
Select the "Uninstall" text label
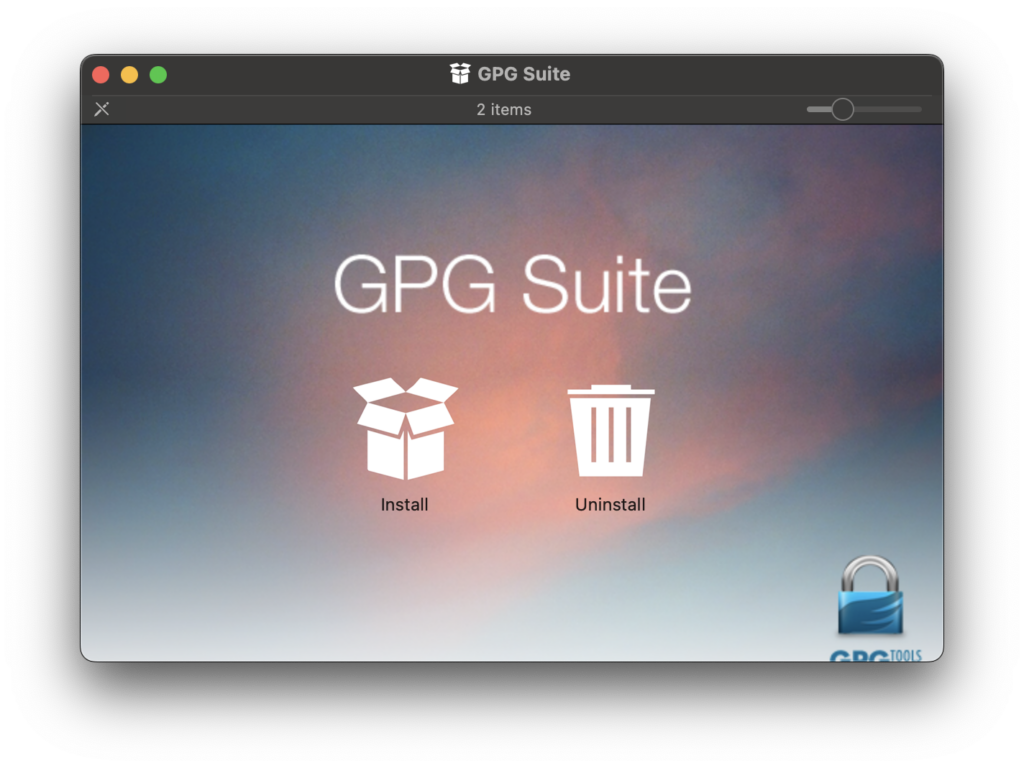pyautogui.click(x=610, y=505)
